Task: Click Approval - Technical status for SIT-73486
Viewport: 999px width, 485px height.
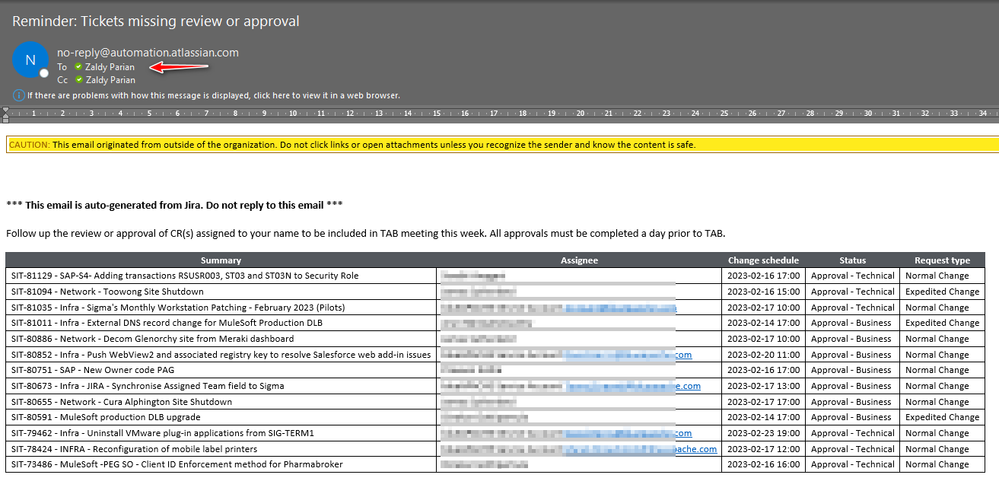Action: click(x=852, y=465)
